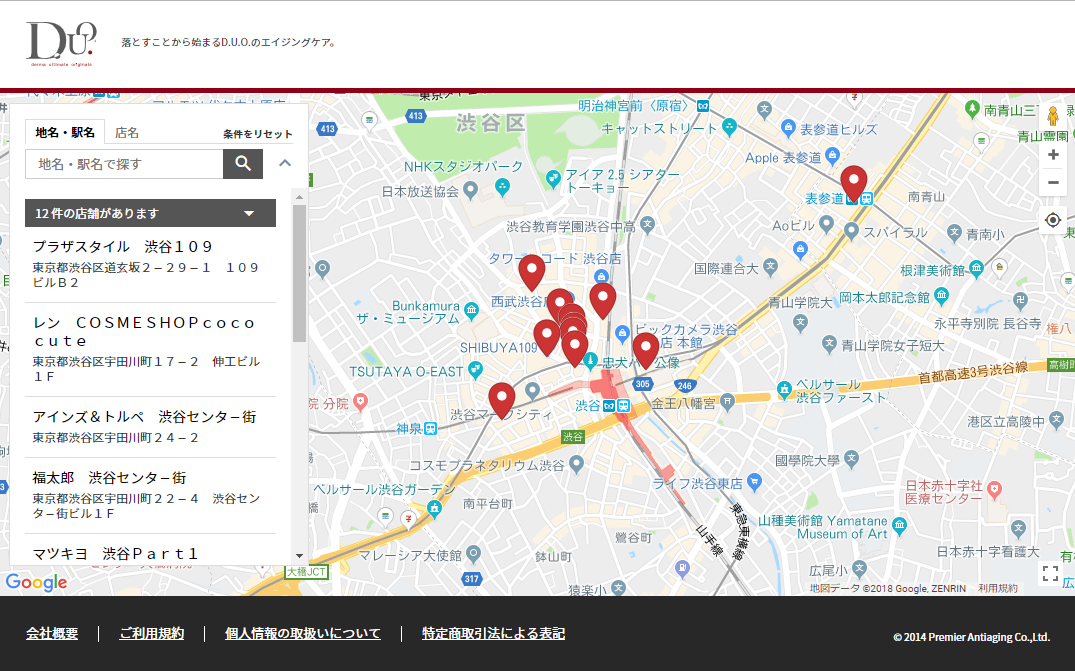This screenshot has width=1075, height=671.
Task: Select the red store pin near Omotesando station
Action: 853,182
